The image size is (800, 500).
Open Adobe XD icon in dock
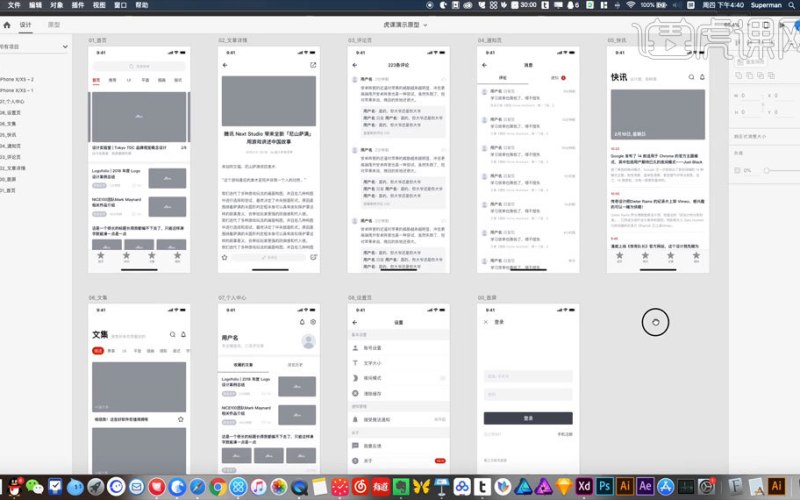[584, 486]
